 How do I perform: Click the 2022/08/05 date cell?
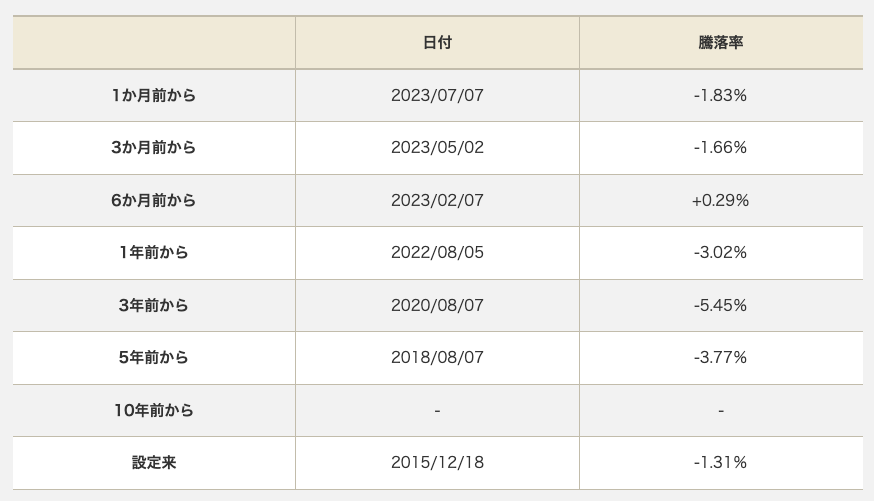(437, 253)
